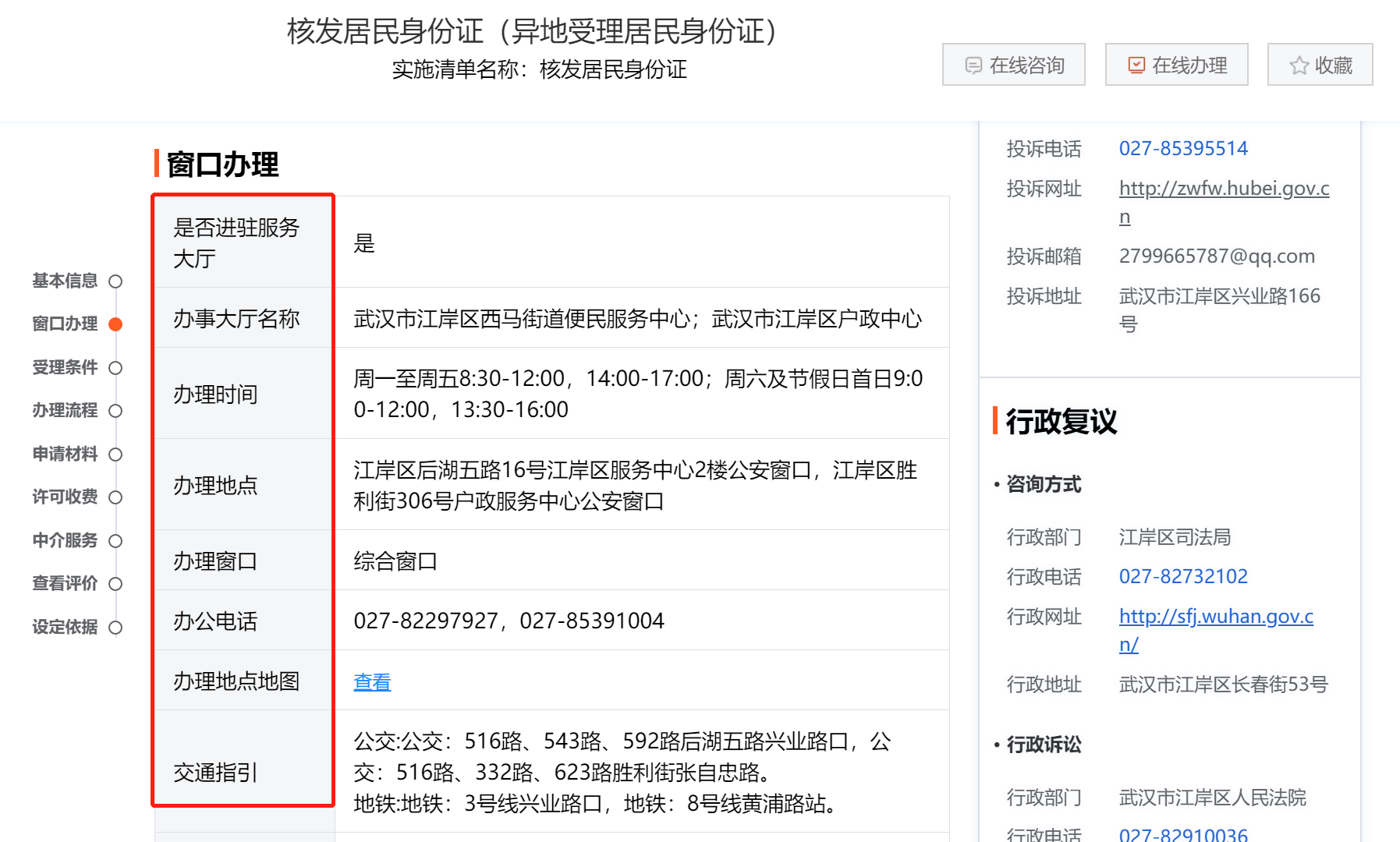Select 窗口办理 in side navigation
1400x842 pixels.
click(65, 324)
